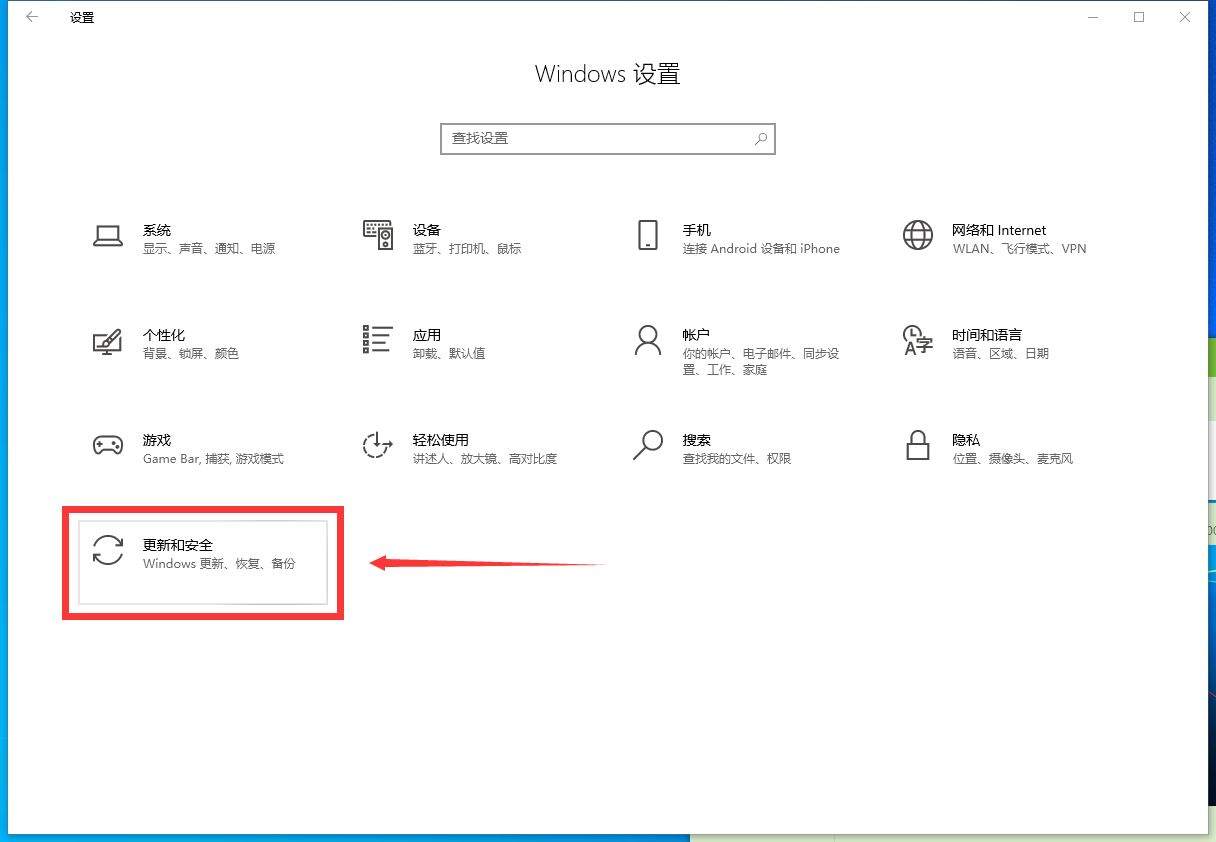The width and height of the screenshot is (1216, 842).
Task: Select the 轻松使用 title text
Action: tap(441, 440)
